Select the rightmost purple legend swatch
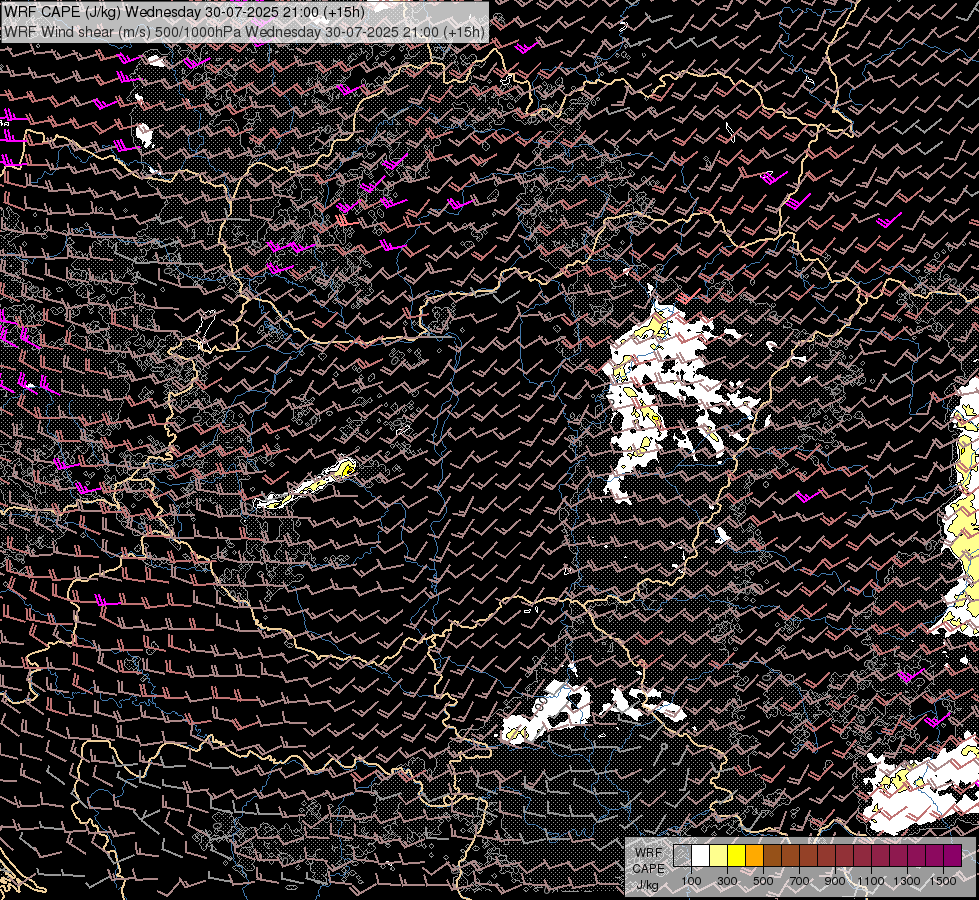Image resolution: width=979 pixels, height=900 pixels. [x=953, y=855]
